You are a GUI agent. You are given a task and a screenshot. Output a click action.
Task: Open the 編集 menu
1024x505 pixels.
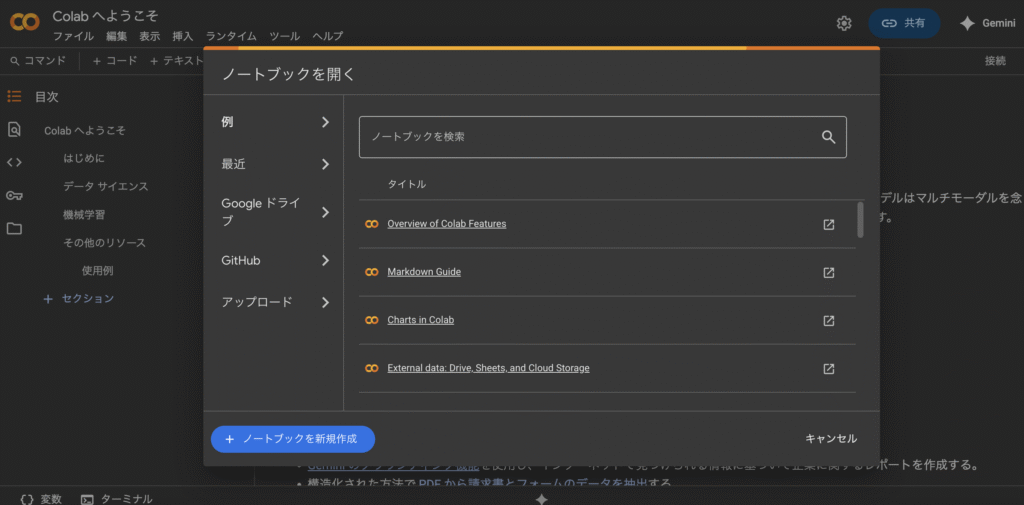(117, 37)
